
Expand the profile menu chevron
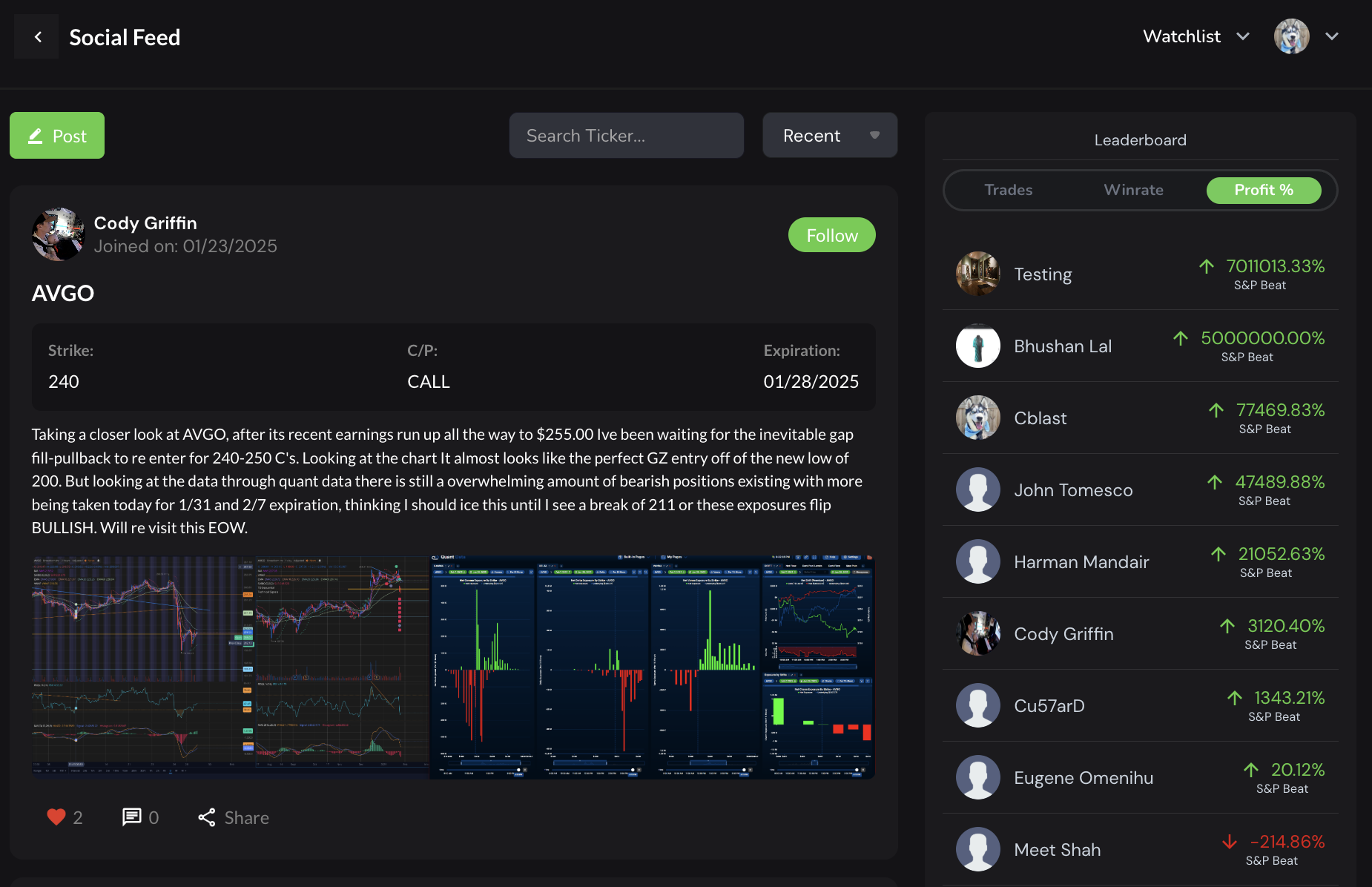point(1332,36)
